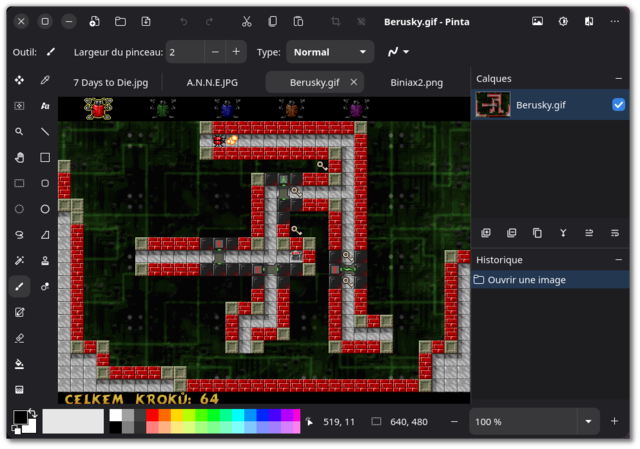Open an image file with folder icon

click(120, 21)
